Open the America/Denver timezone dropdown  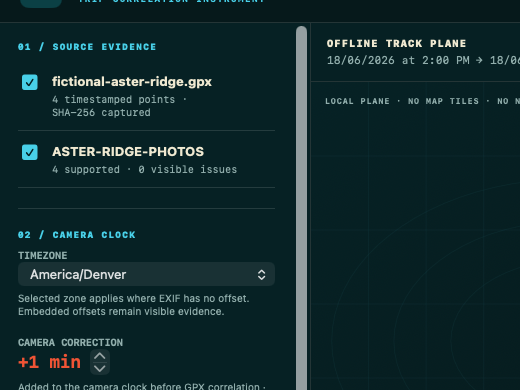pos(146,274)
